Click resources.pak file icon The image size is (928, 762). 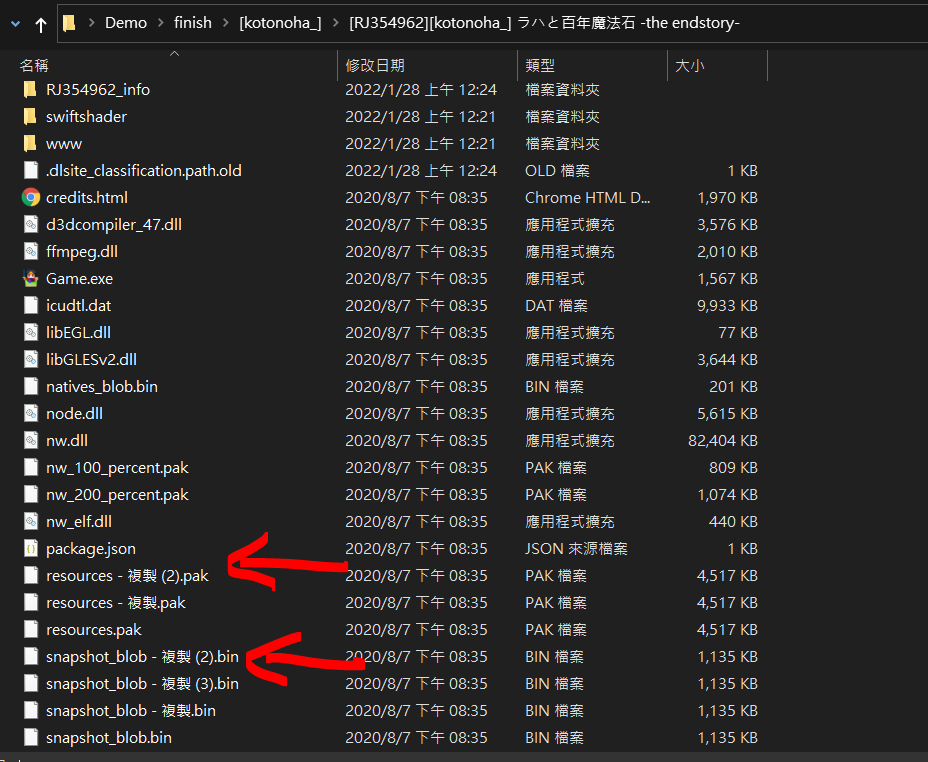(31, 629)
